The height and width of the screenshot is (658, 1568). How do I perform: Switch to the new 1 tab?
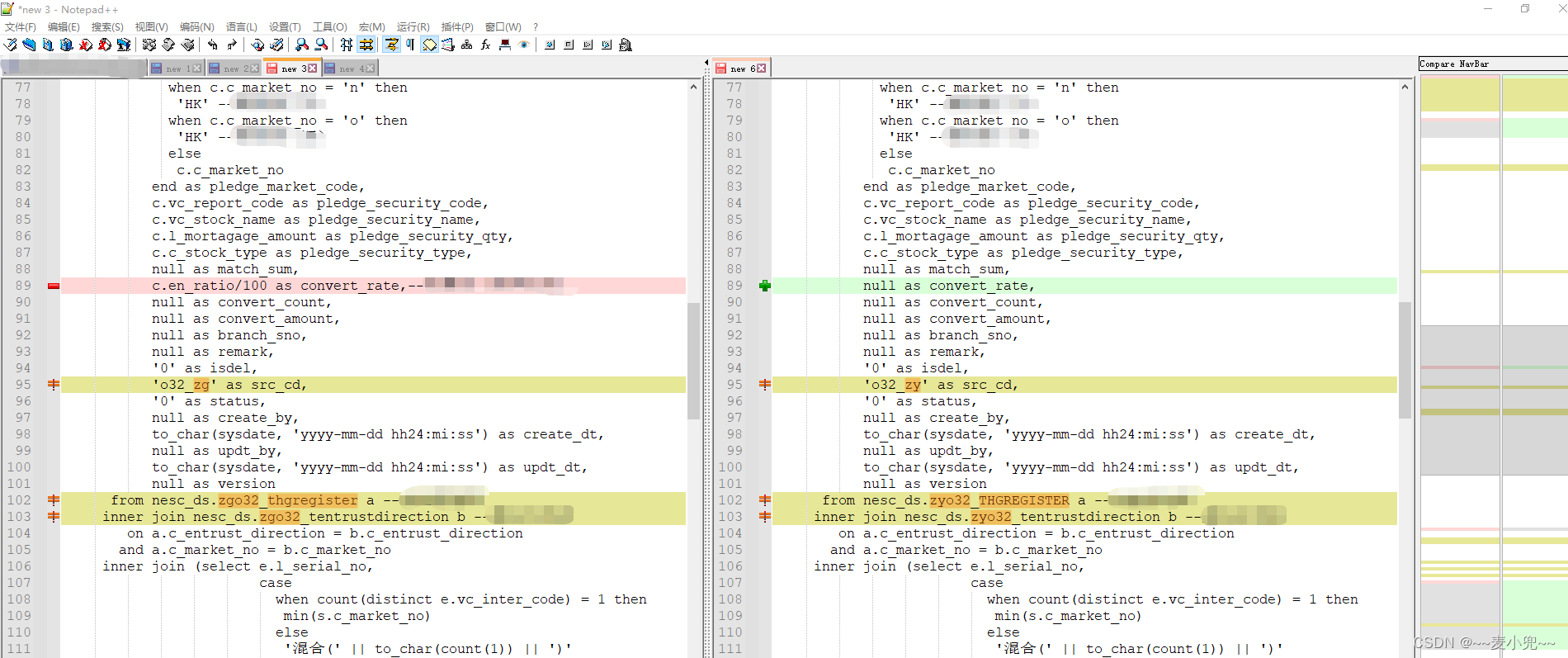176,69
